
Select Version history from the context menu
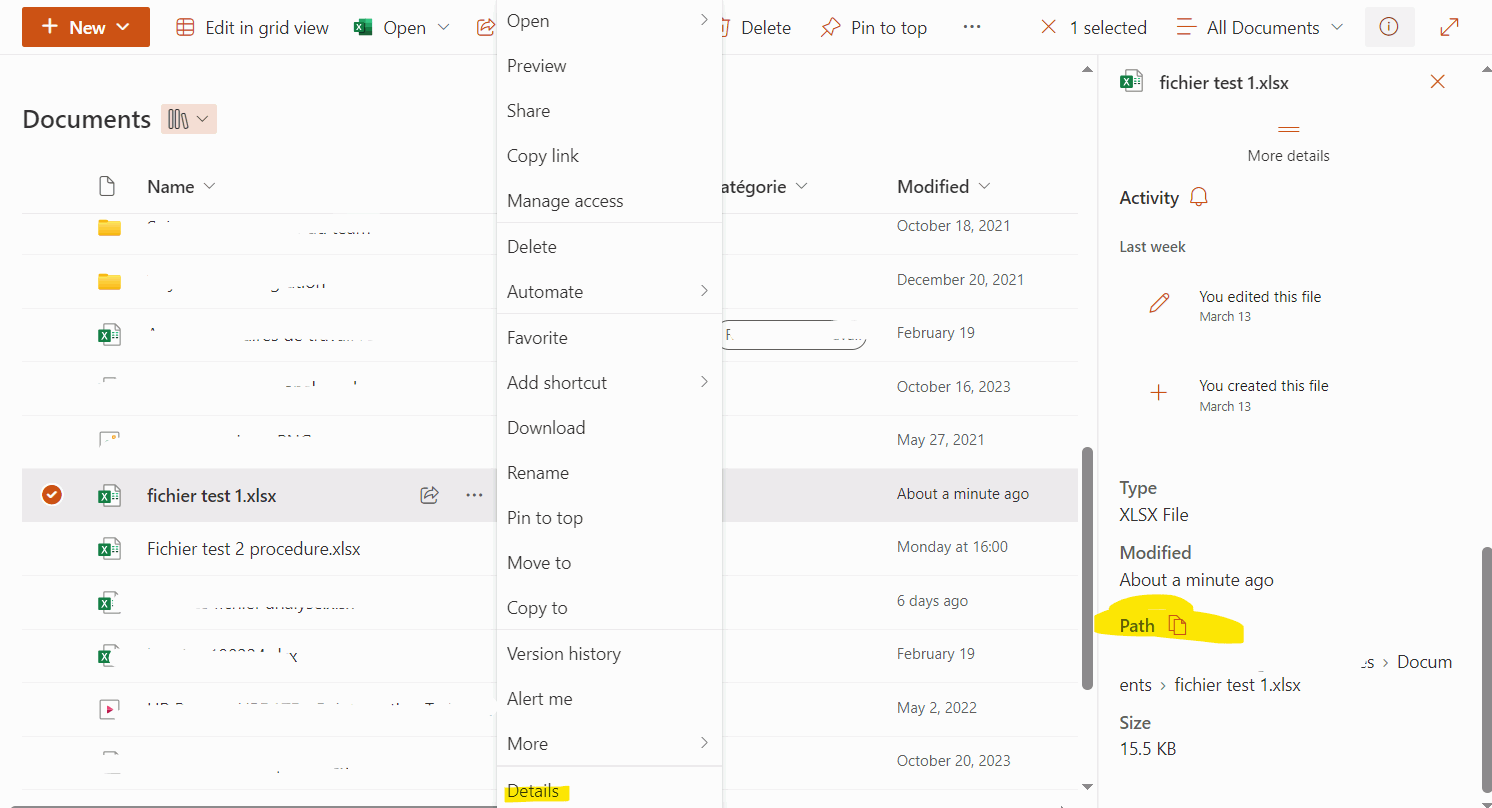click(564, 654)
